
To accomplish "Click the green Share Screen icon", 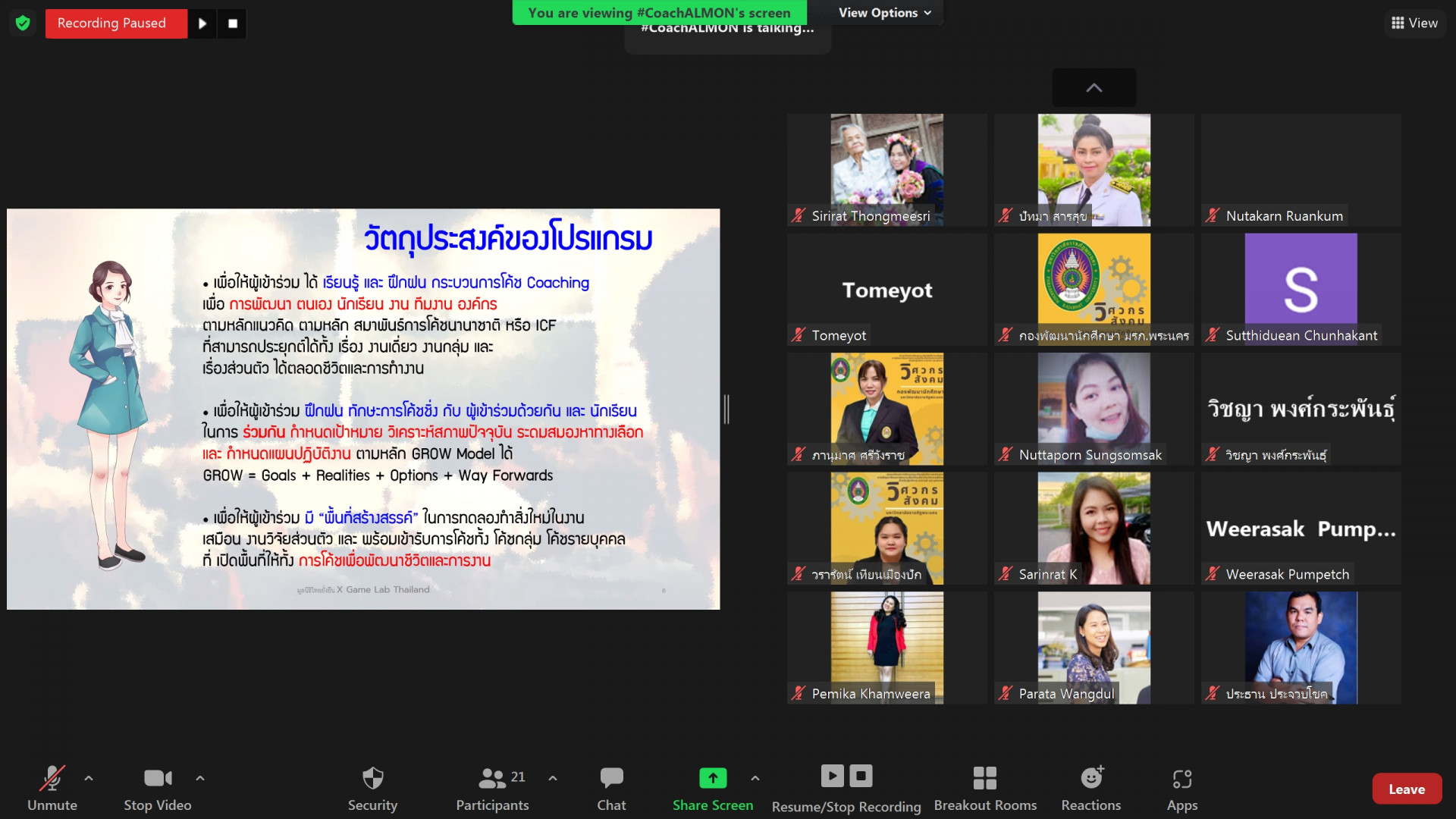I will [712, 778].
